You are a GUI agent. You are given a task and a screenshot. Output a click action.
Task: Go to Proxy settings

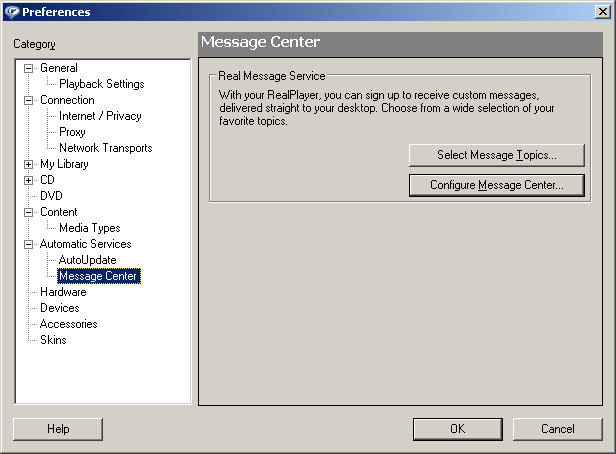click(72, 132)
